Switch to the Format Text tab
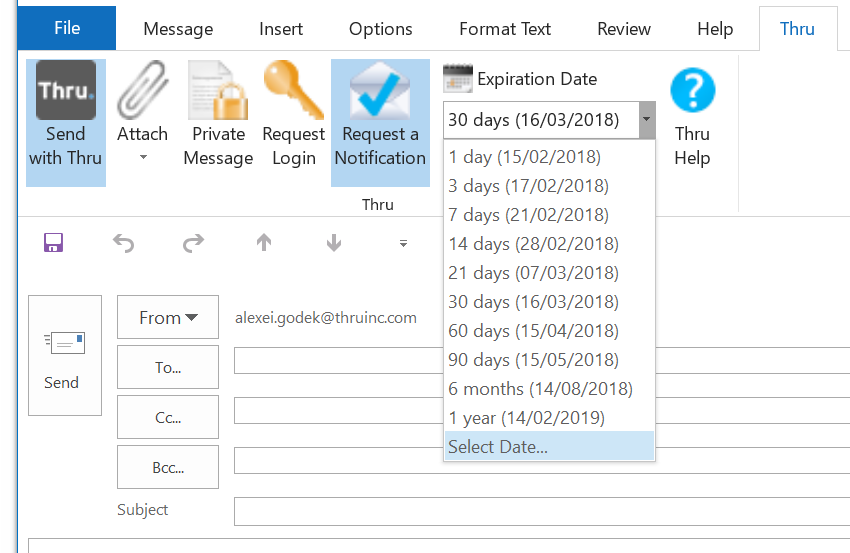Image resolution: width=850 pixels, height=553 pixels. coord(505,29)
